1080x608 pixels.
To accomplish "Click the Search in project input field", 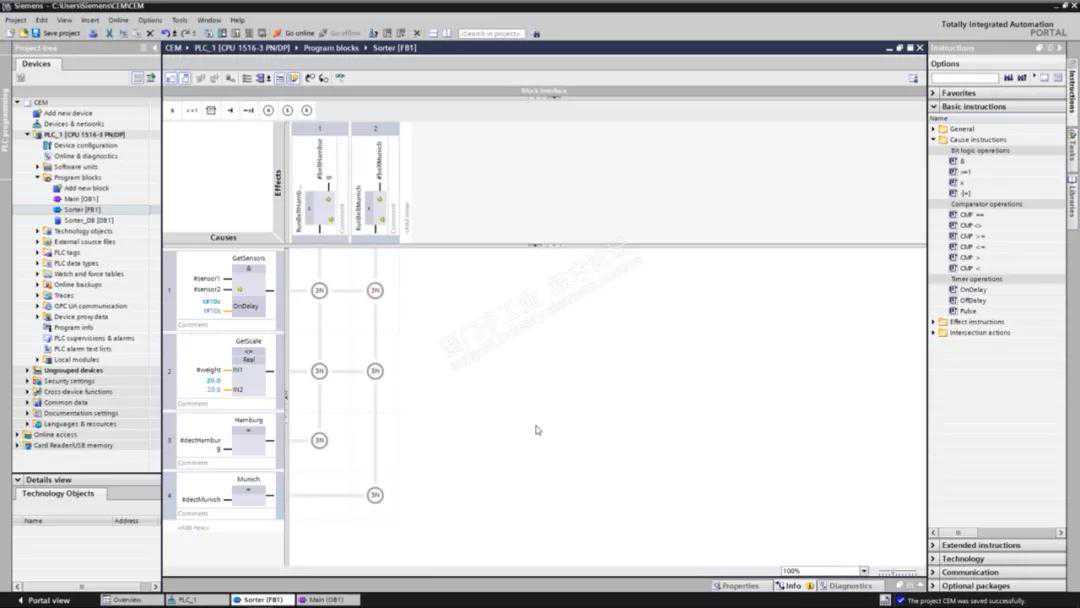I will pos(491,33).
